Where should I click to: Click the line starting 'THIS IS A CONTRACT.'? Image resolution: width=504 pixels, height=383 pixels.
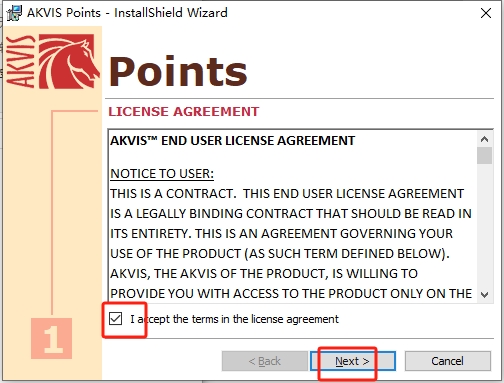coord(287,194)
